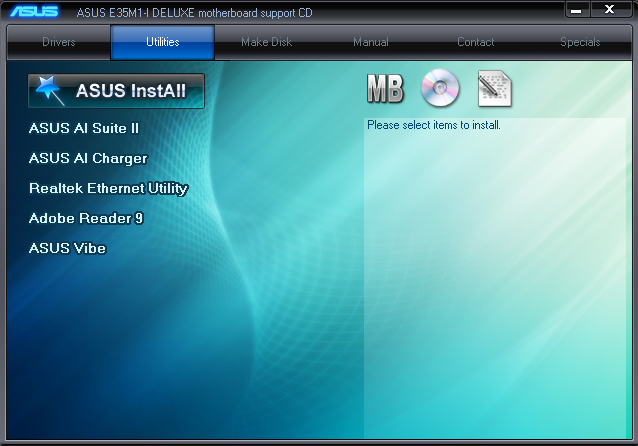Screen dimensions: 638x446
Task: Switch to the Specials tab
Action: coord(580,42)
